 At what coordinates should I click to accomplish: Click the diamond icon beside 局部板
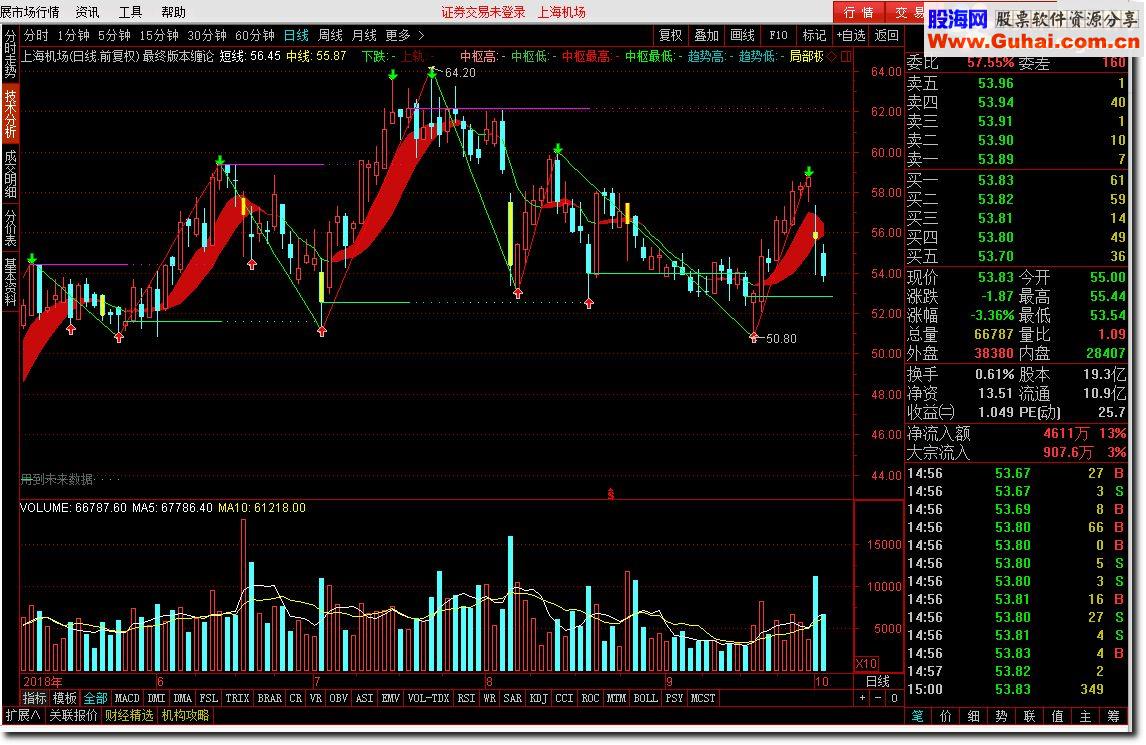click(x=832, y=56)
